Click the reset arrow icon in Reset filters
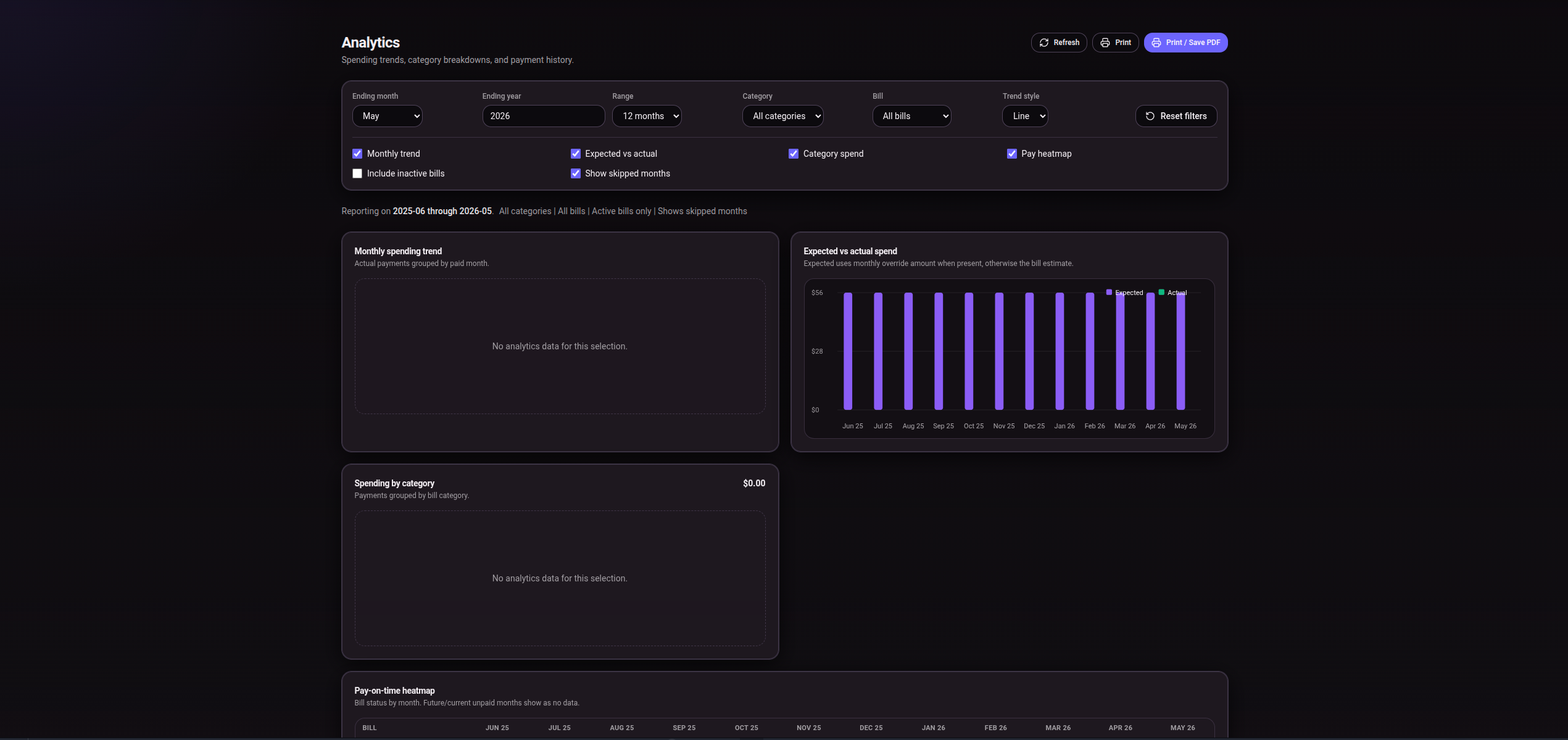This screenshot has width=1568, height=740. pos(1150,116)
